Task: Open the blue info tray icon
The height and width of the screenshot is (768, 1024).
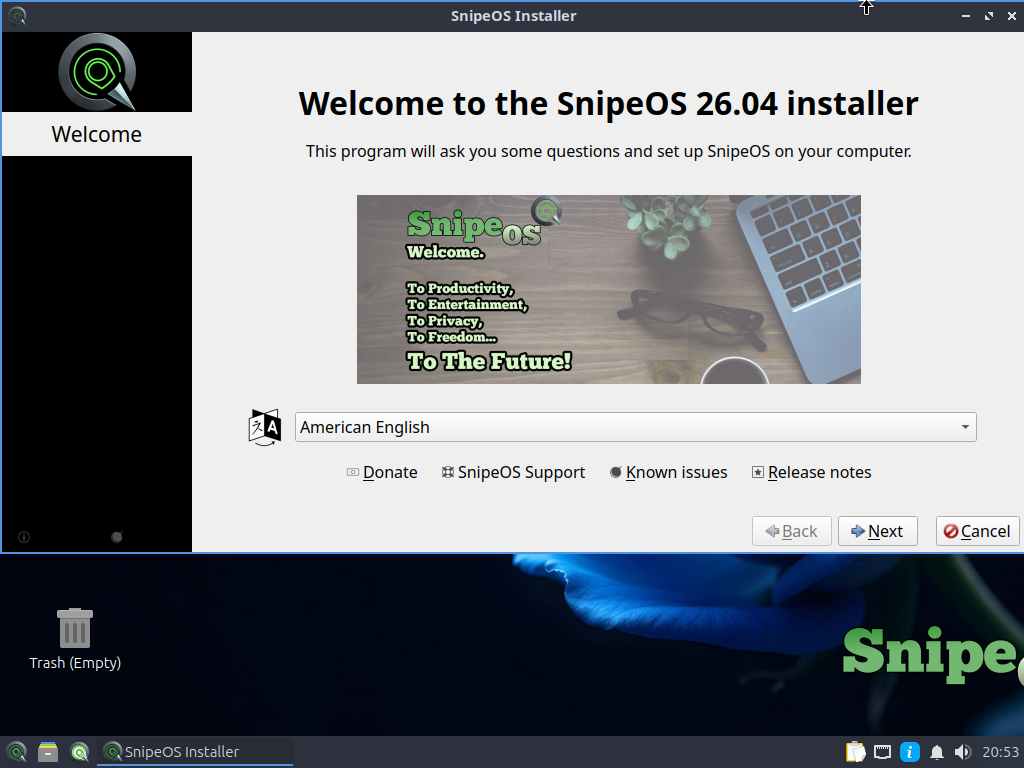Action: (x=910, y=752)
